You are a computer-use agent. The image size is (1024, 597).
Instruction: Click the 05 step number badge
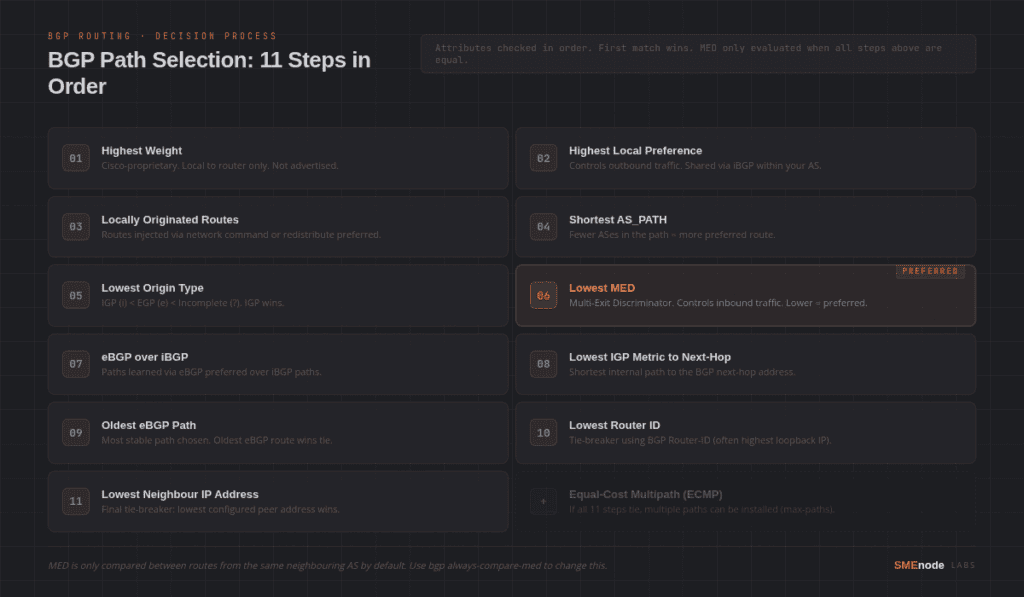76,295
